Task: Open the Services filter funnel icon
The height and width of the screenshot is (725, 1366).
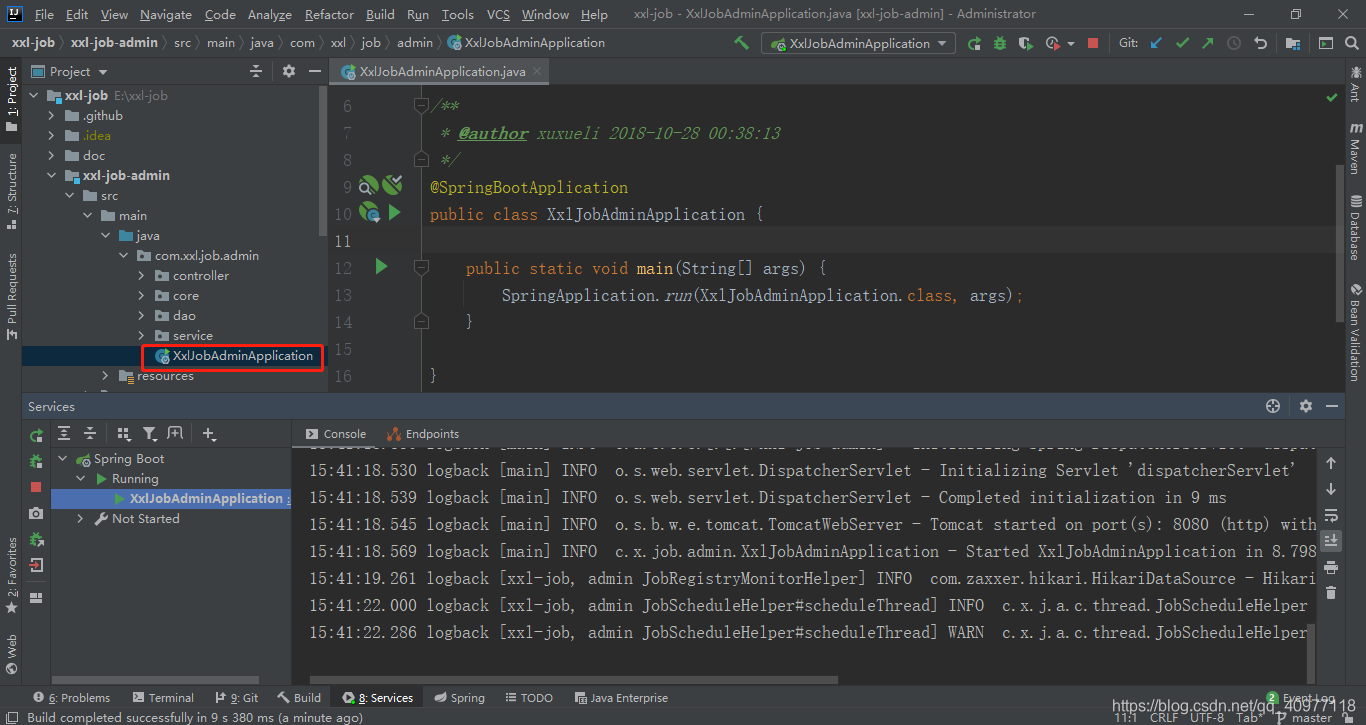Action: point(149,433)
